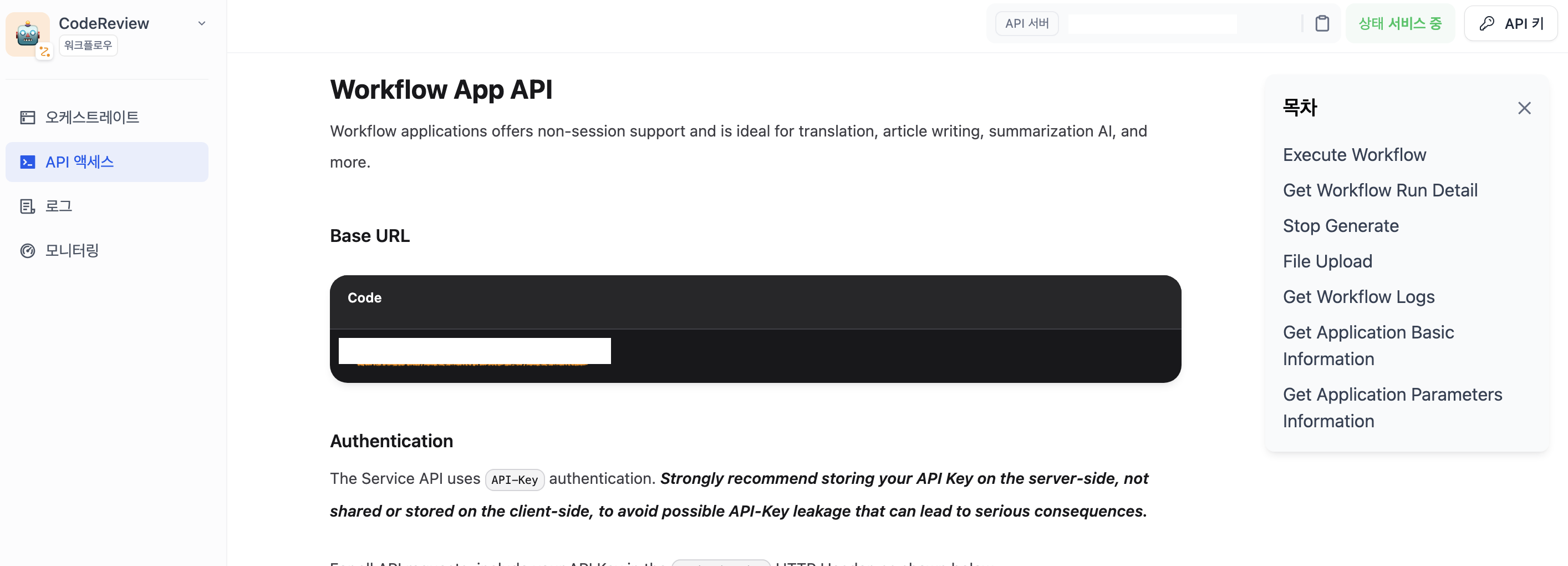1568x566 pixels.
Task: Click the base URL code line
Action: click(x=474, y=352)
